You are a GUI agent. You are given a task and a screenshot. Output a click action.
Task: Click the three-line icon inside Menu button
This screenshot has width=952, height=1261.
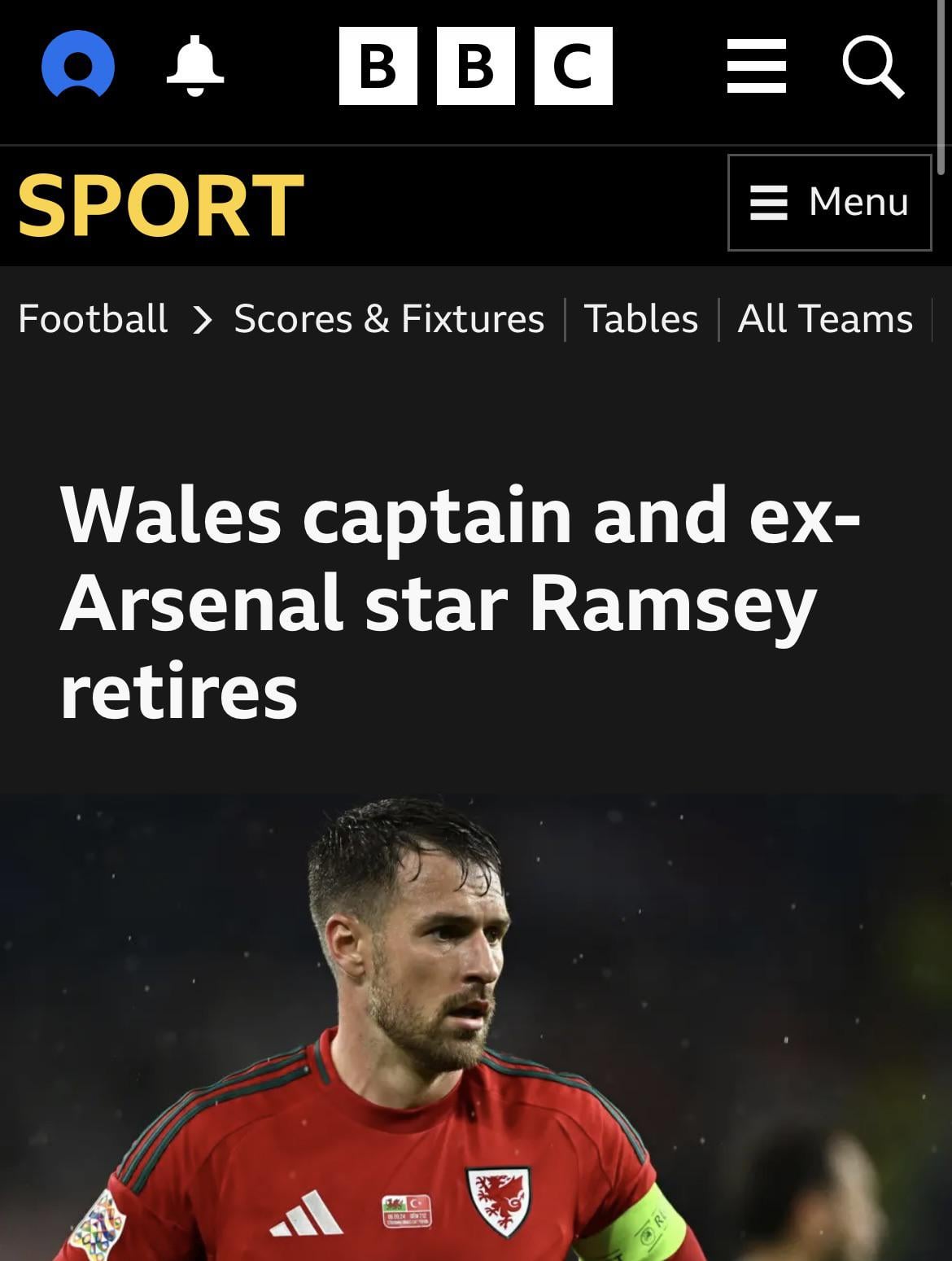point(768,202)
